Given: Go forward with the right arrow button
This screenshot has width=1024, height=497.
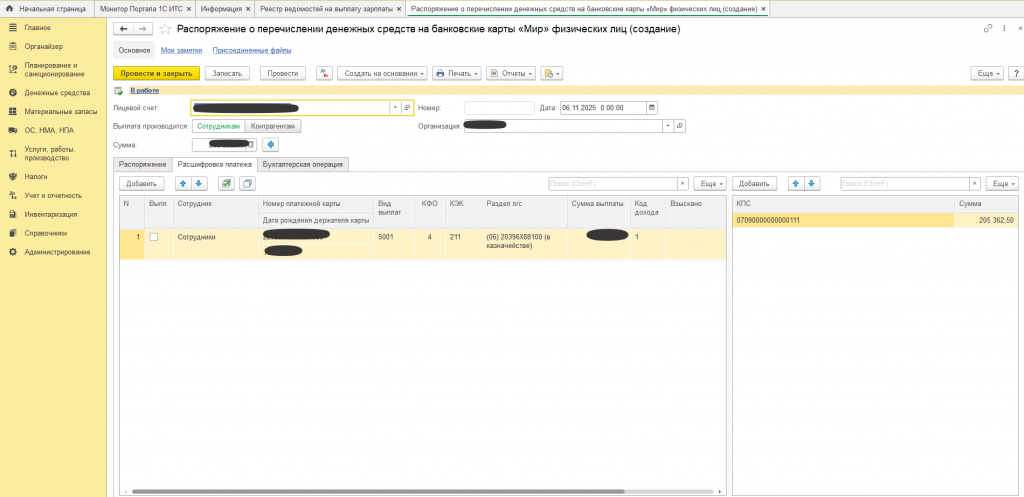Looking at the screenshot, I should (x=143, y=29).
